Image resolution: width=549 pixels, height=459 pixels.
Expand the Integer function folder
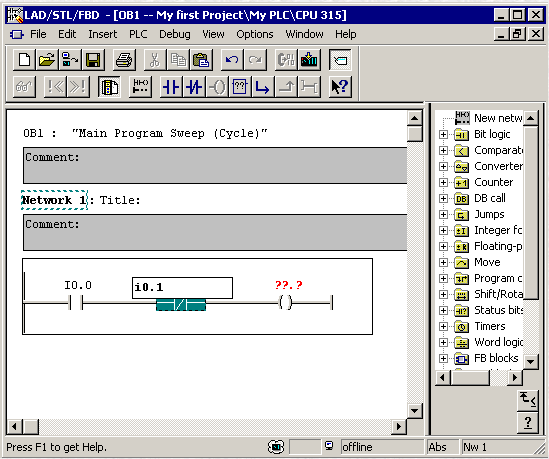pyautogui.click(x=443, y=230)
